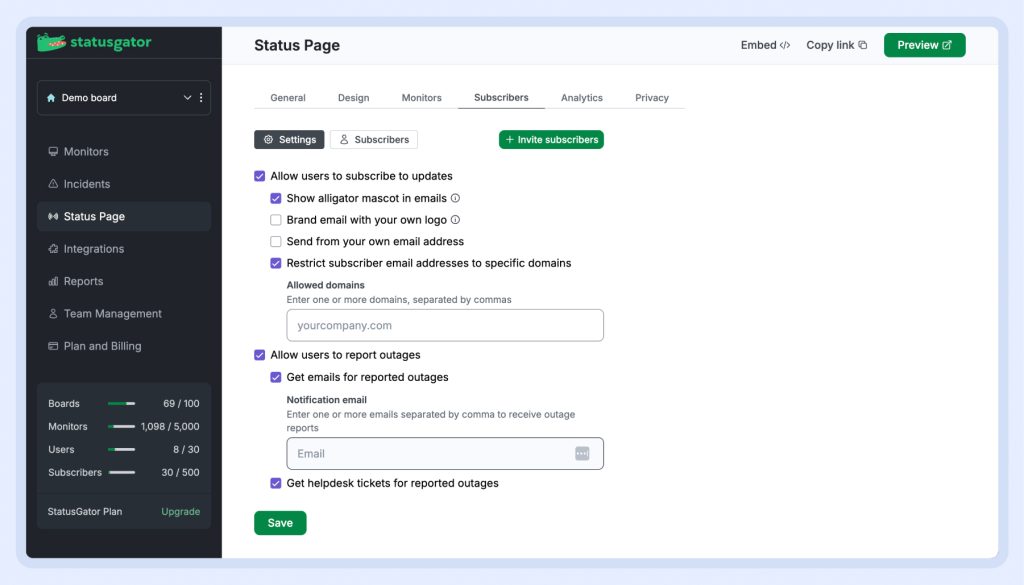Check Send from your own email address
The height and width of the screenshot is (585, 1024).
[x=276, y=241]
